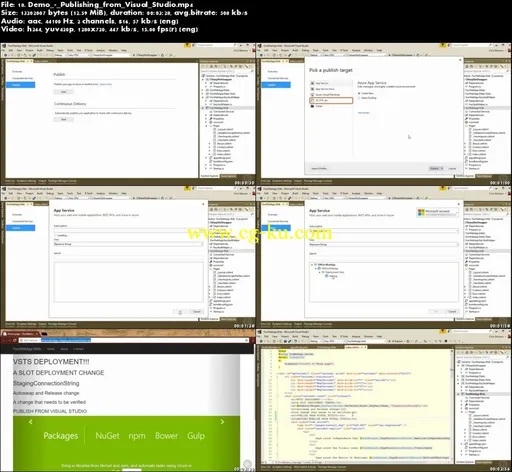512x472 pixels.
Task: Click reload icon in the browser frame
Action: [x=14, y=340]
